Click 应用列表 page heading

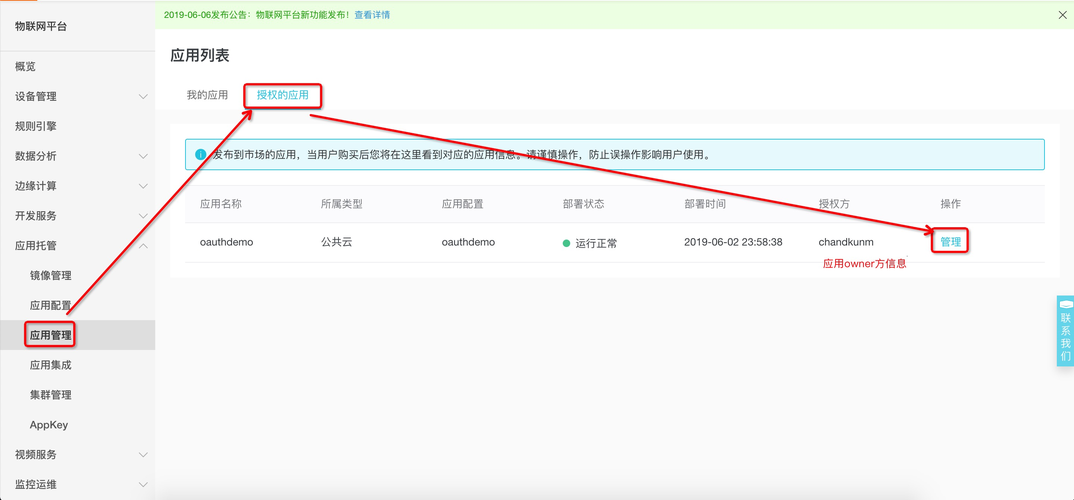coord(200,56)
